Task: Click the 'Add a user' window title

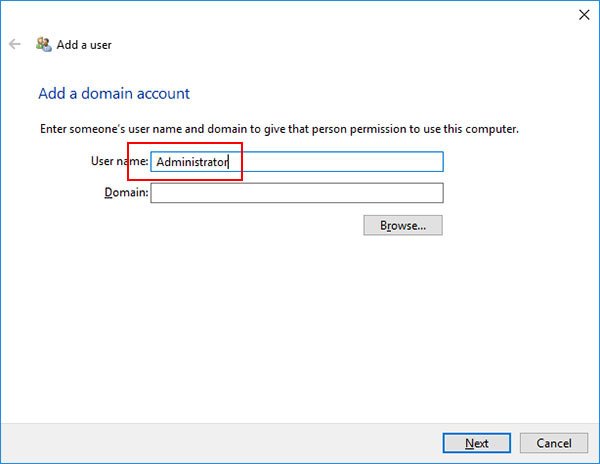Action: (x=84, y=45)
